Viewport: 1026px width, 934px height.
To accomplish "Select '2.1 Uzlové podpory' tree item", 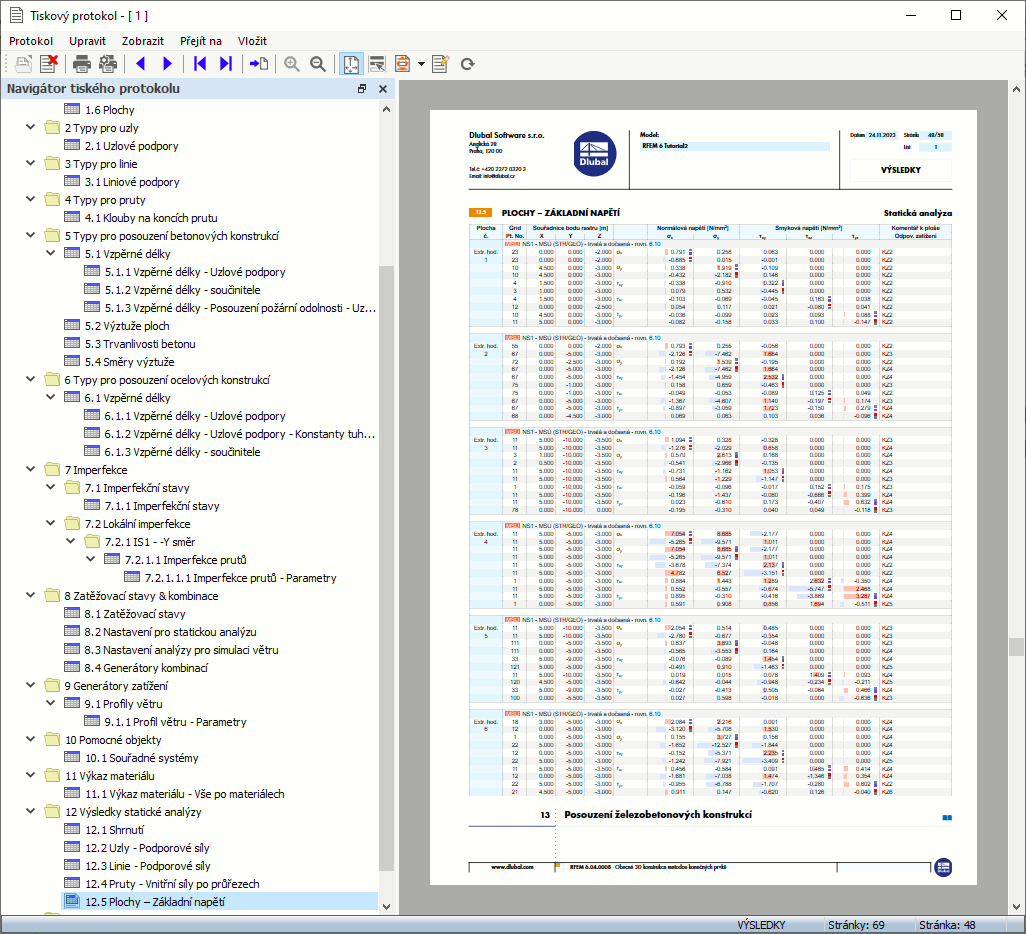I will pyautogui.click(x=131, y=146).
